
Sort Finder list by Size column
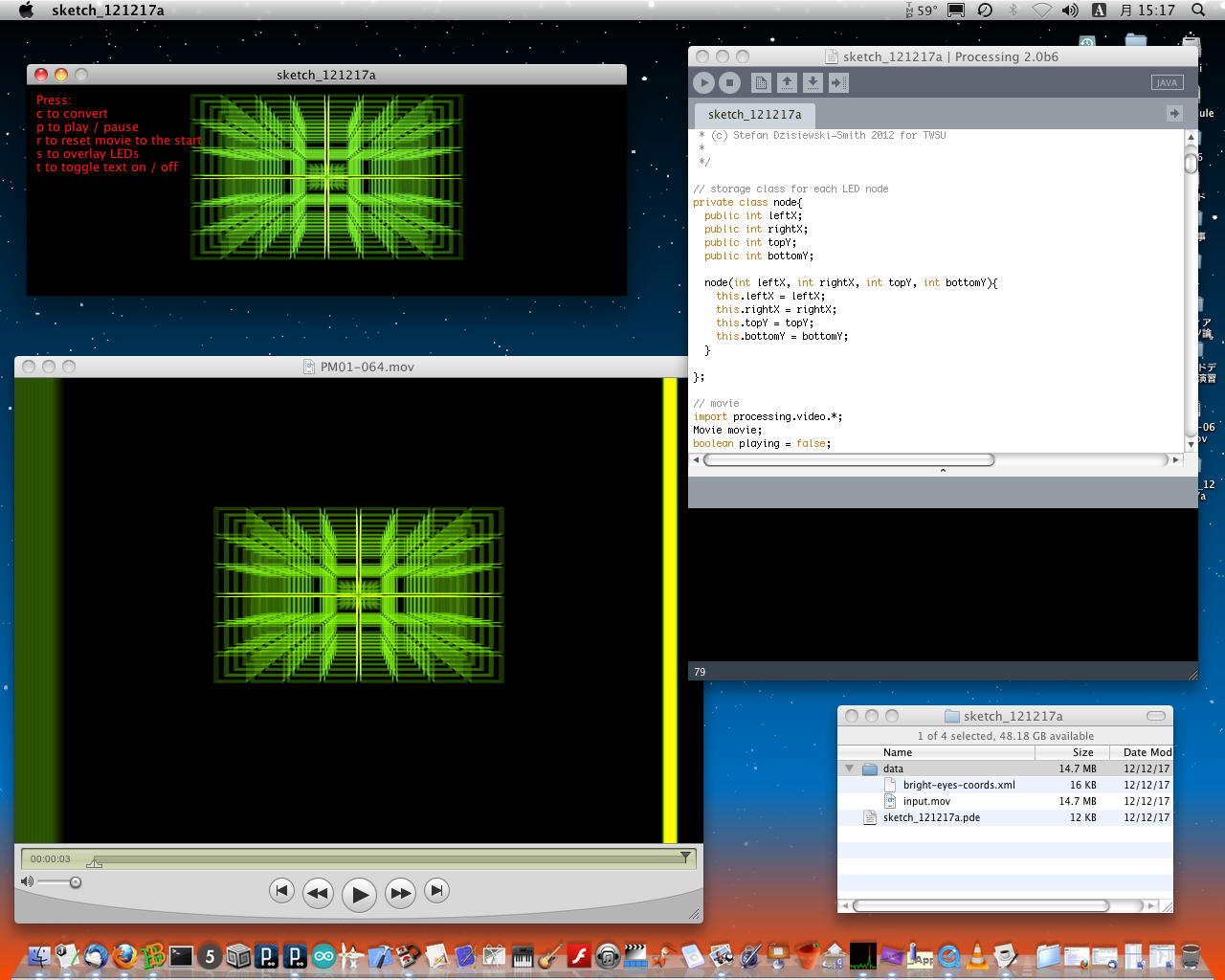click(1081, 752)
